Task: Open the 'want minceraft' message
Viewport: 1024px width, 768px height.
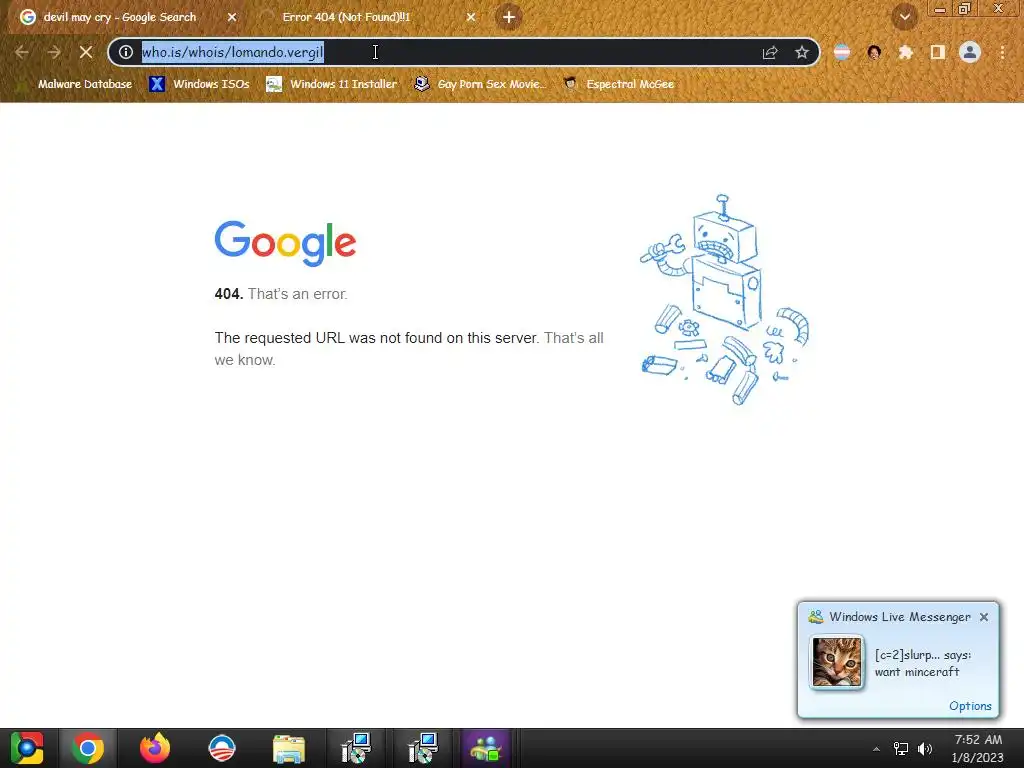Action: [917, 672]
